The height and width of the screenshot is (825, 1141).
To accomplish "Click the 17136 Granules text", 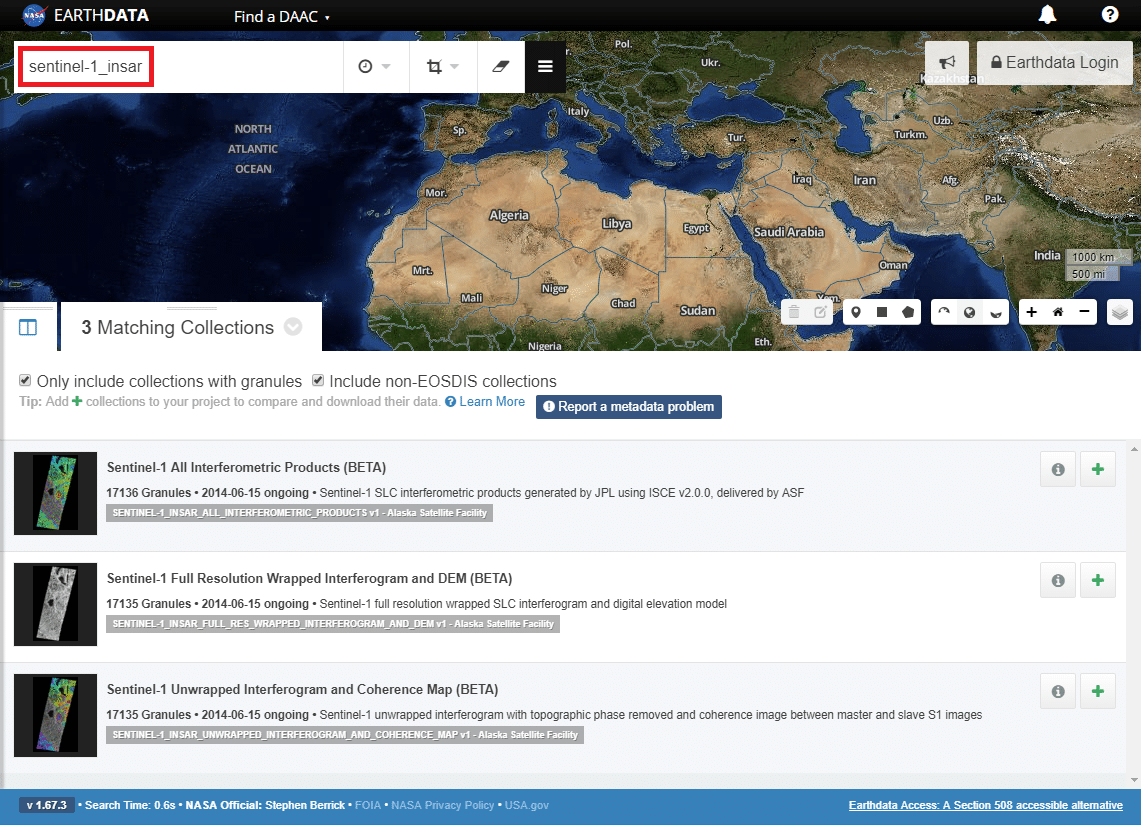I will point(148,493).
